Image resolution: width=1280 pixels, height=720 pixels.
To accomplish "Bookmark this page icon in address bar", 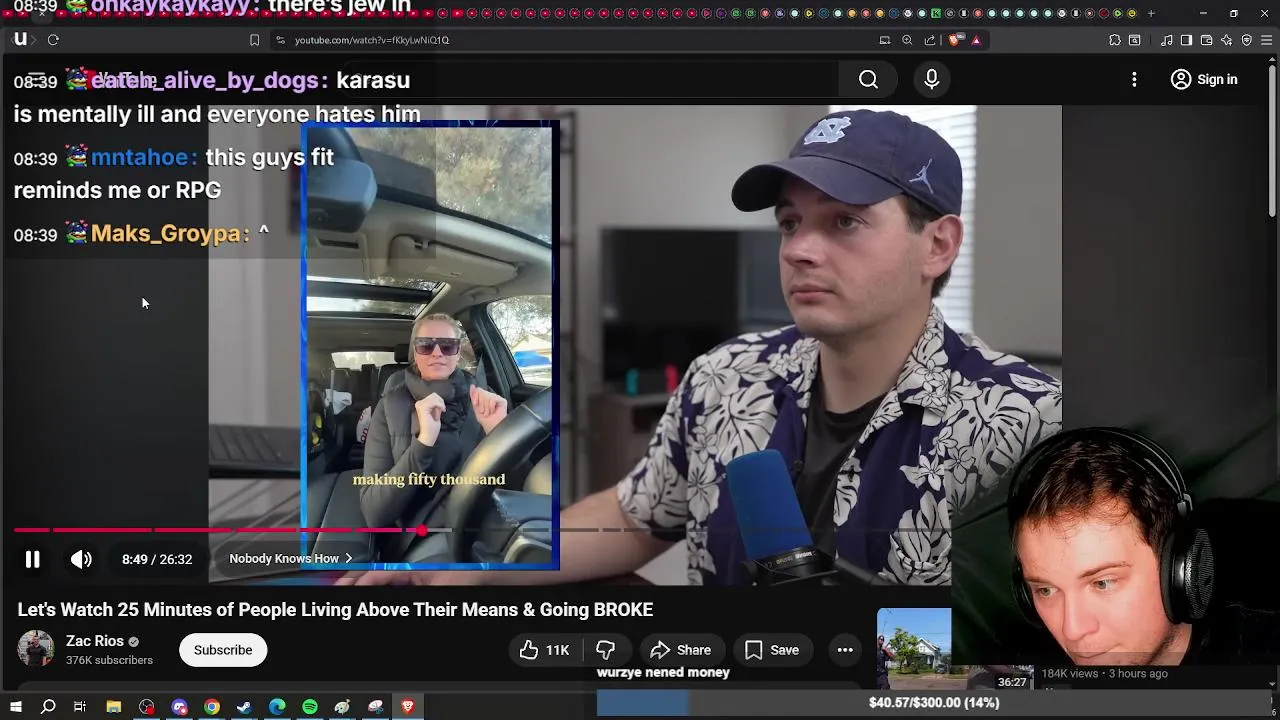I will coord(254,40).
